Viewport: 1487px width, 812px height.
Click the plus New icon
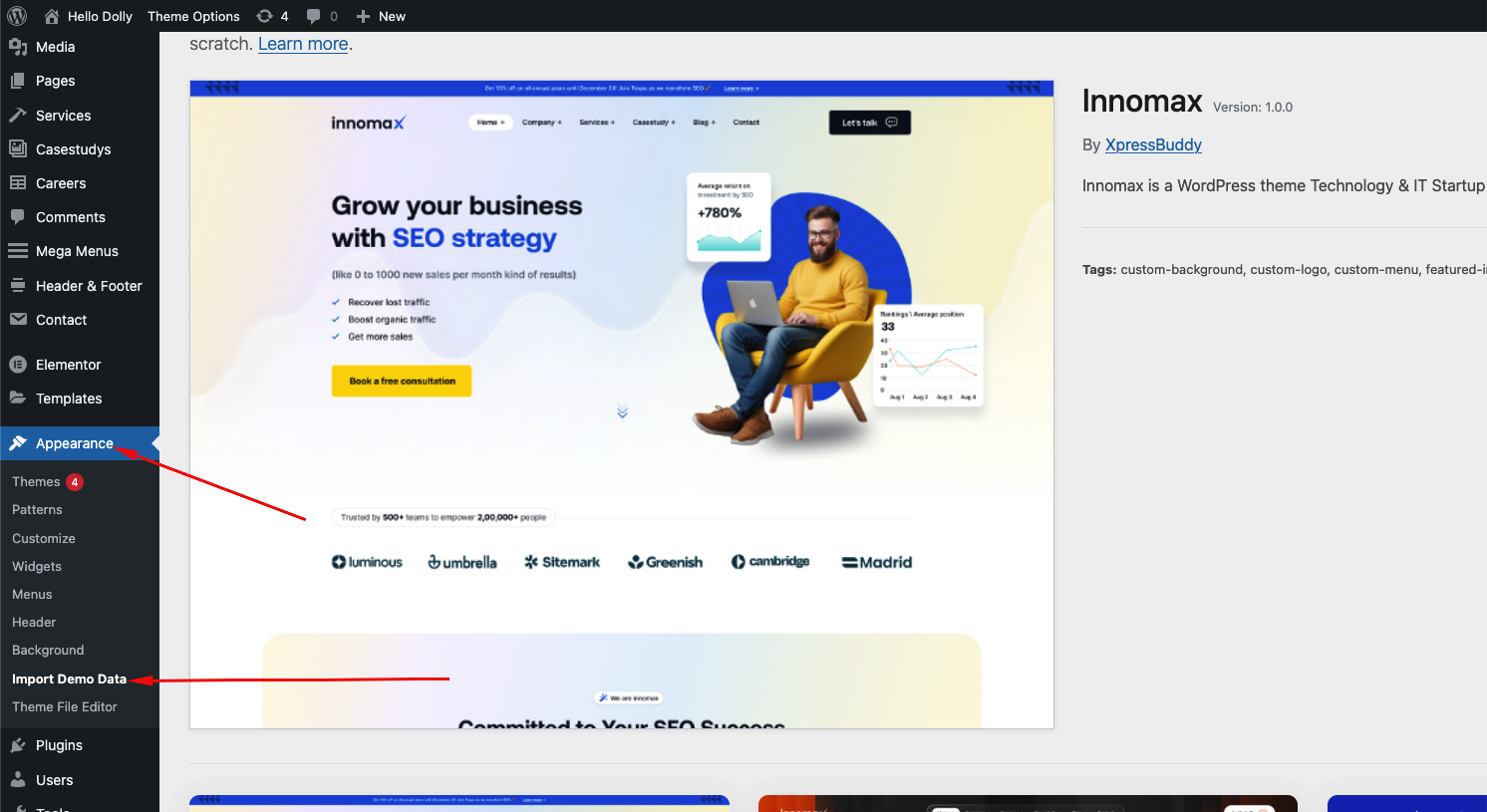[363, 16]
